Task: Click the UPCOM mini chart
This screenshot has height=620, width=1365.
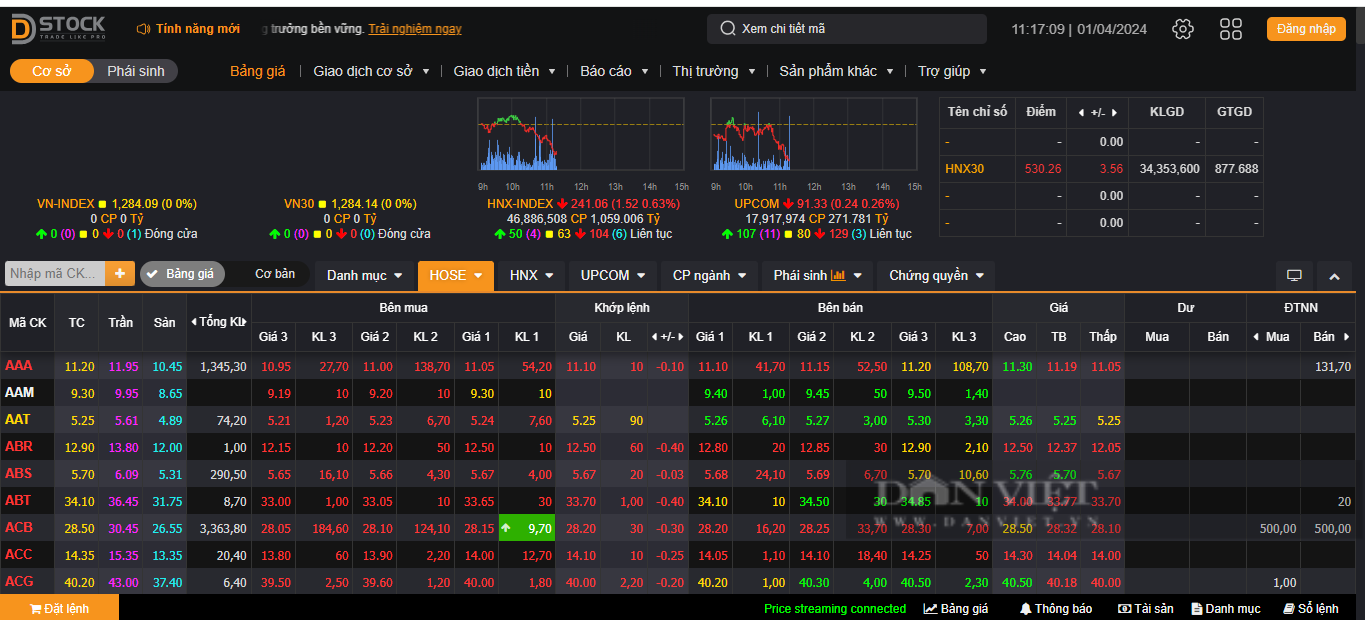Action: [813, 135]
